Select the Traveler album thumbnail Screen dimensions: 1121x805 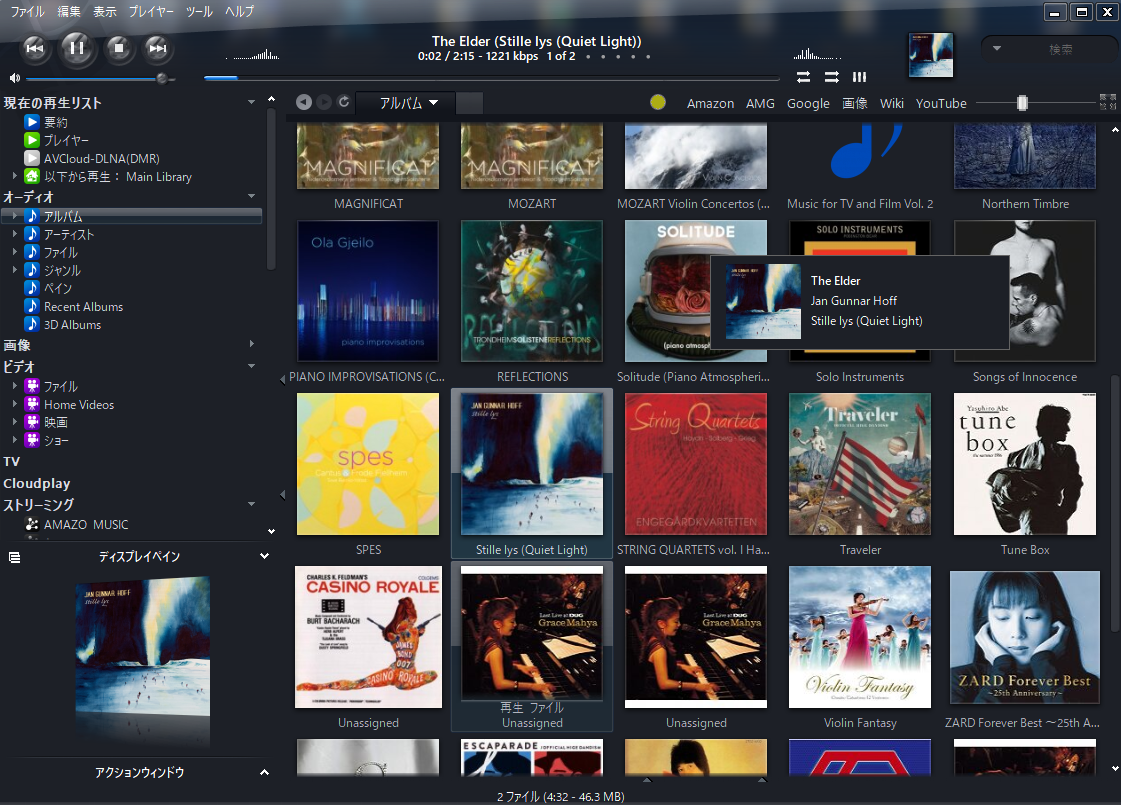point(859,464)
